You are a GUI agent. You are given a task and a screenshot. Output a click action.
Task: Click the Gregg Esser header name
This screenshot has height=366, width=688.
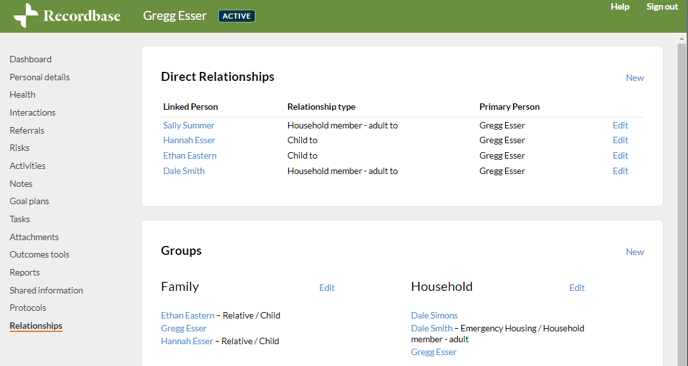click(x=175, y=16)
